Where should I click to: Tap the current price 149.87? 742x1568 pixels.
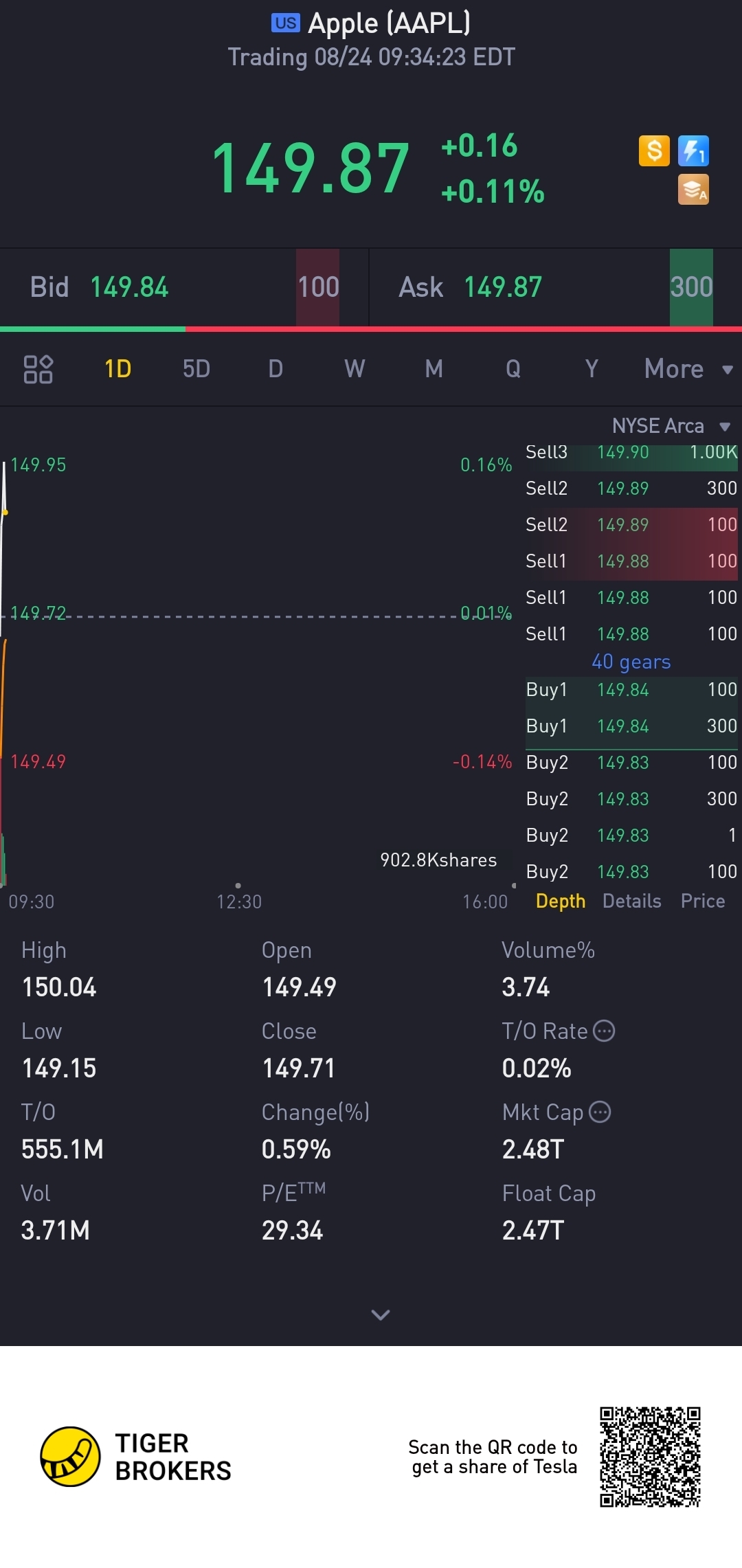tap(311, 168)
